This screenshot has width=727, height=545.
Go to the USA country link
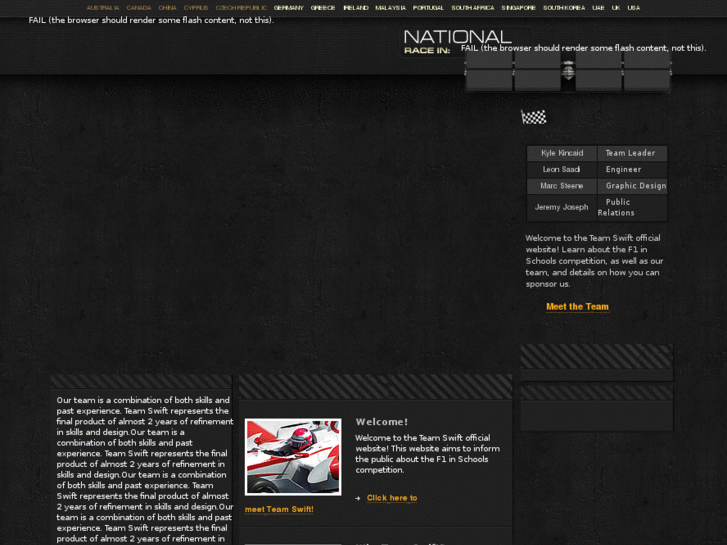click(633, 8)
